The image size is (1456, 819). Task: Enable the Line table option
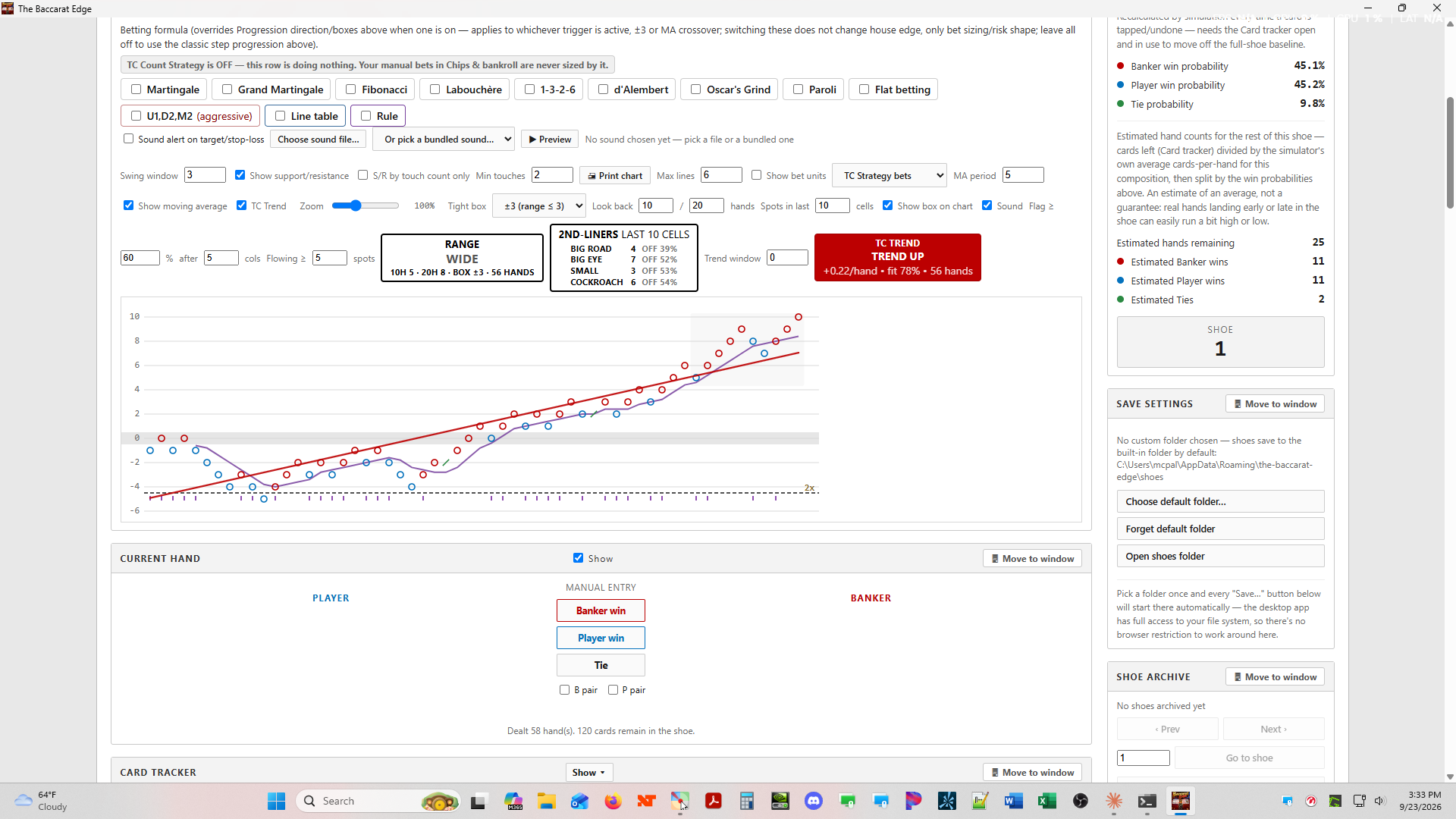point(280,116)
